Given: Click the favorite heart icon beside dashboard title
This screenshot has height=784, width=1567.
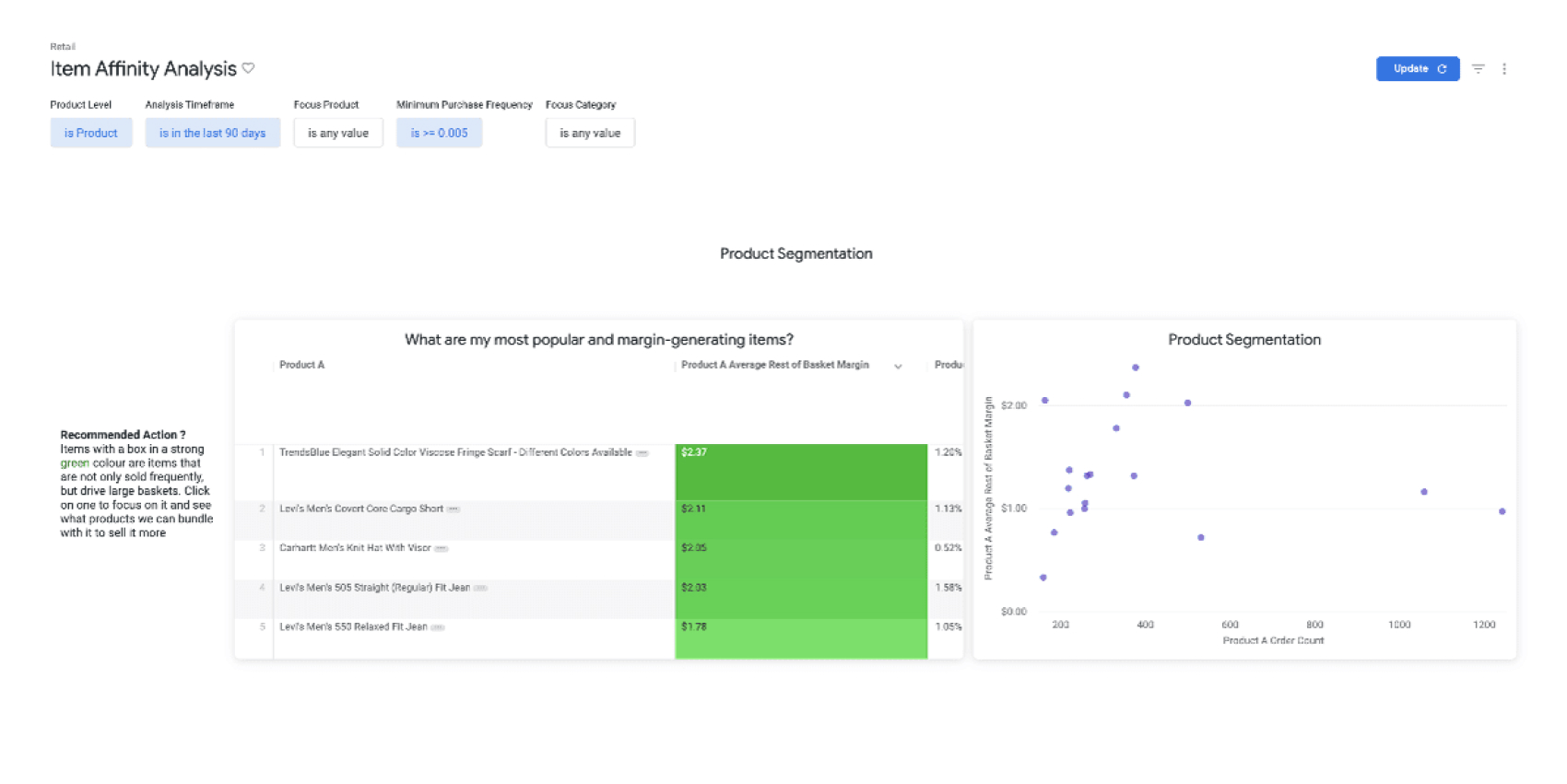Looking at the screenshot, I should (248, 68).
